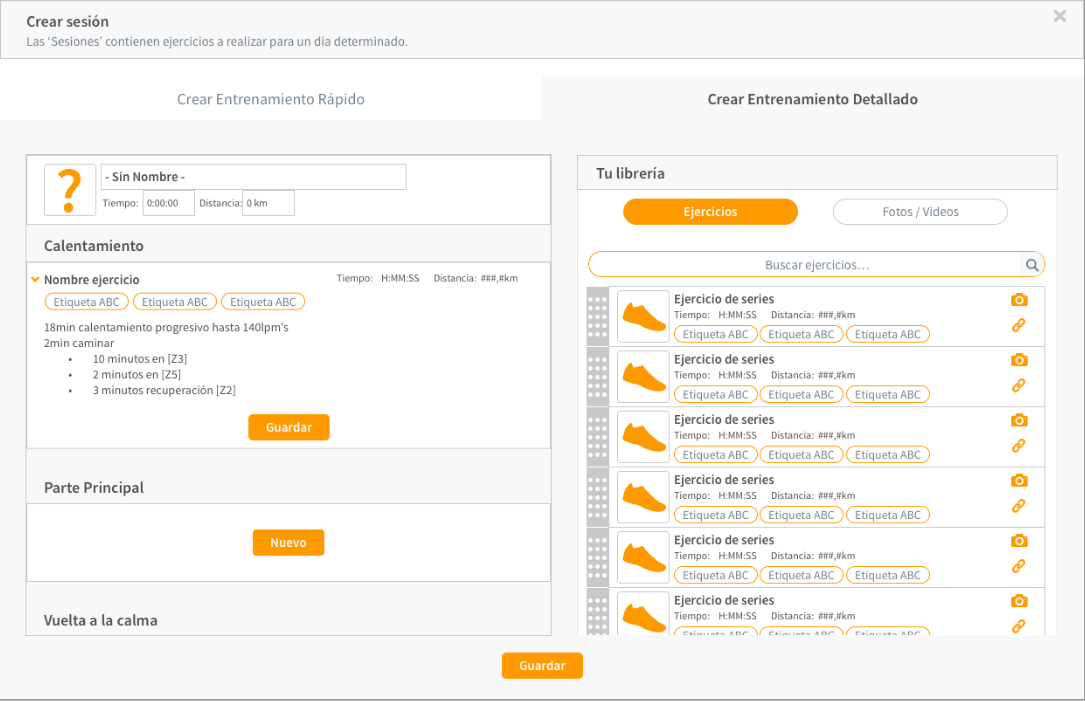Viewport: 1085px width, 701px height.
Task: Switch library to Fotos / Videos
Action: click(920, 212)
